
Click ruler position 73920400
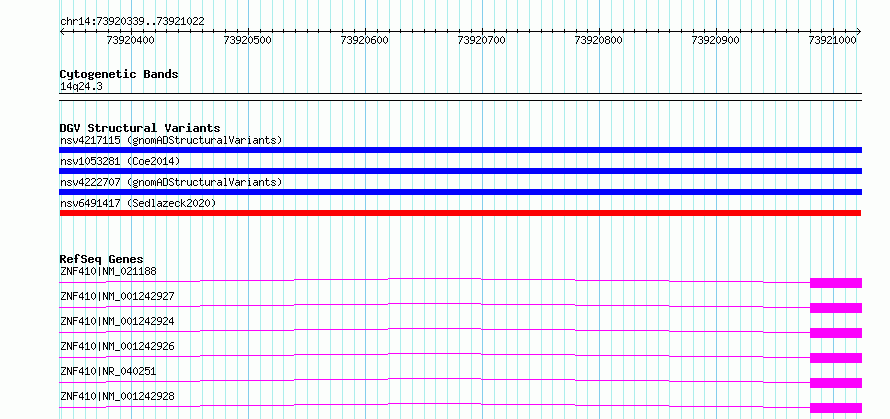[x=131, y=40]
